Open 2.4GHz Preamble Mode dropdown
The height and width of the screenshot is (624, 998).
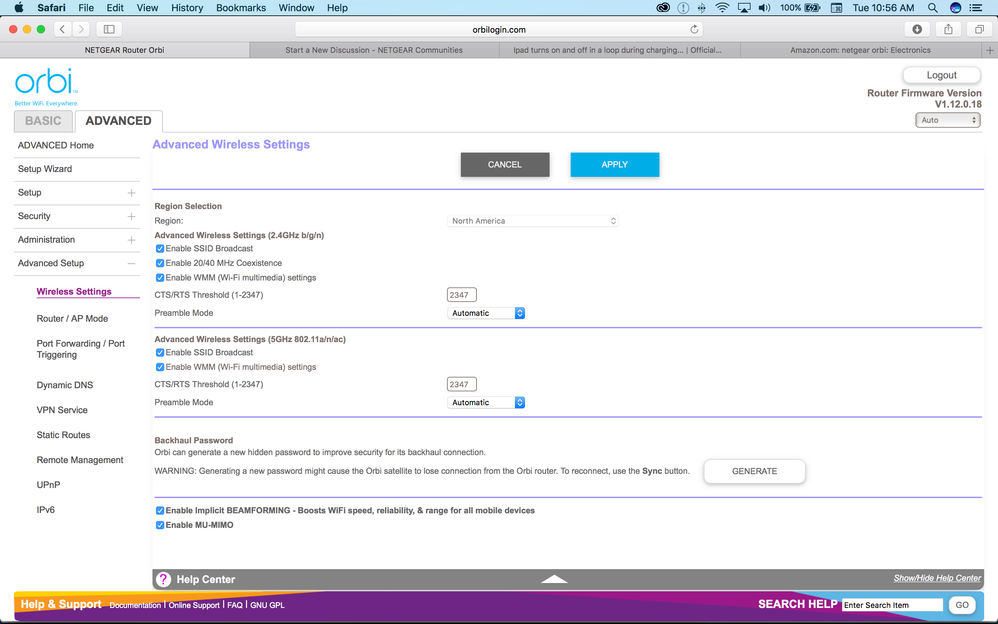[x=486, y=313]
